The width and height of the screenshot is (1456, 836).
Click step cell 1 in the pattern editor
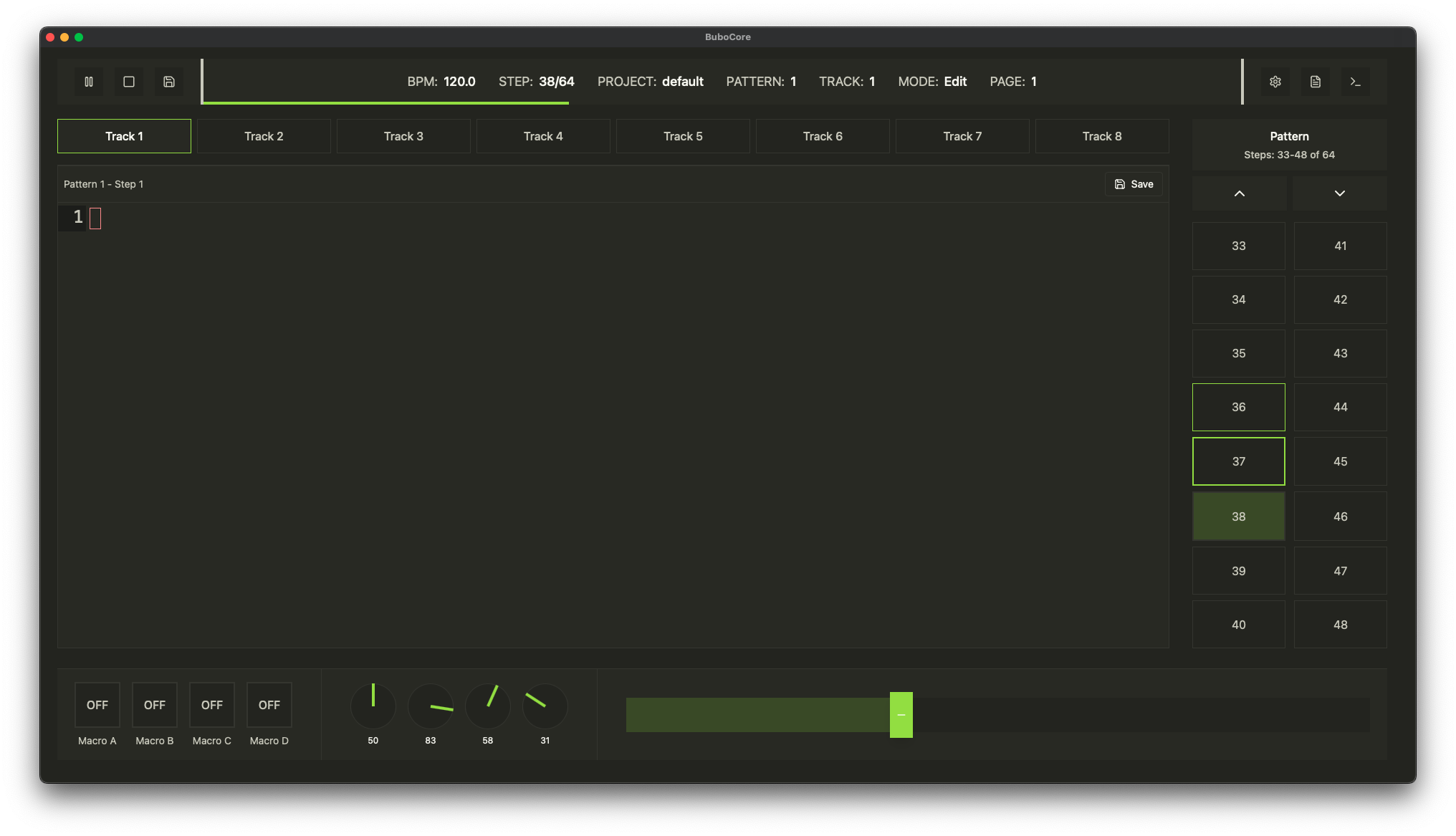point(95,218)
